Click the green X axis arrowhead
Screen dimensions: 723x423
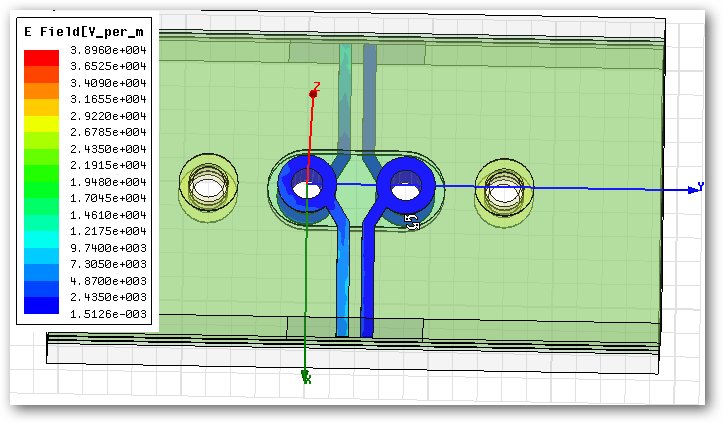305,375
